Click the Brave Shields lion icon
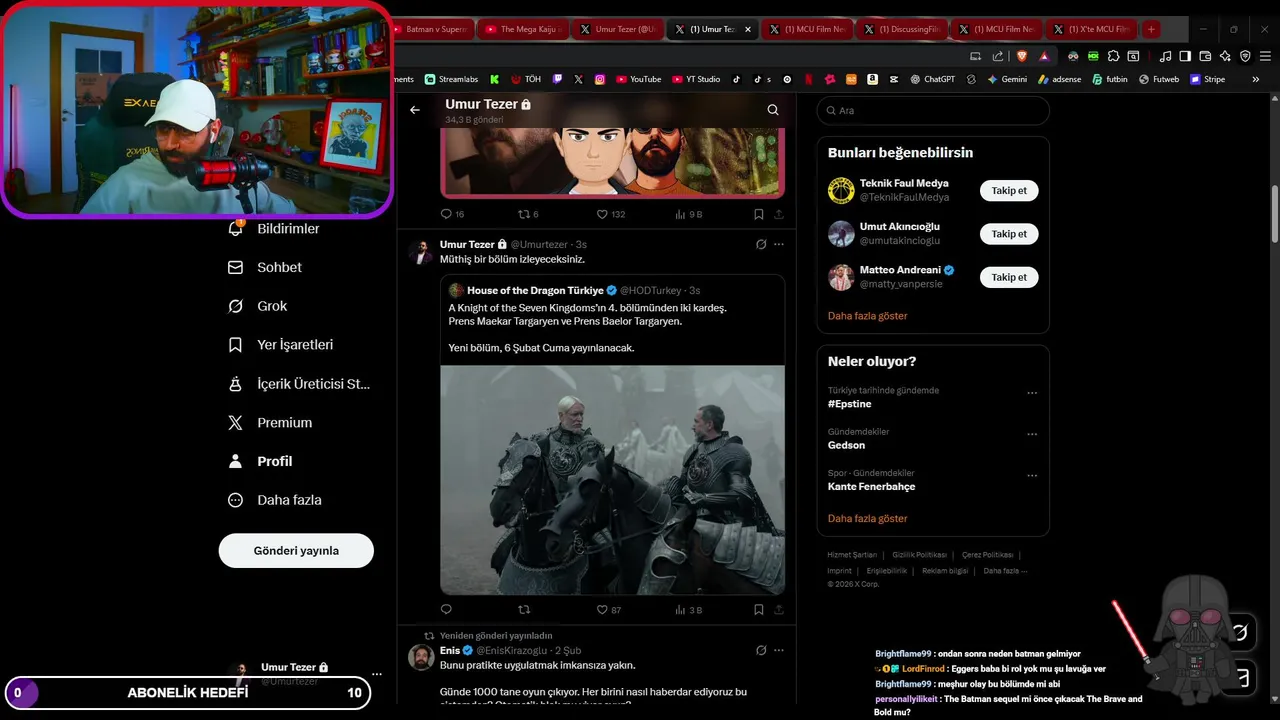The image size is (1280, 720). [x=1023, y=56]
